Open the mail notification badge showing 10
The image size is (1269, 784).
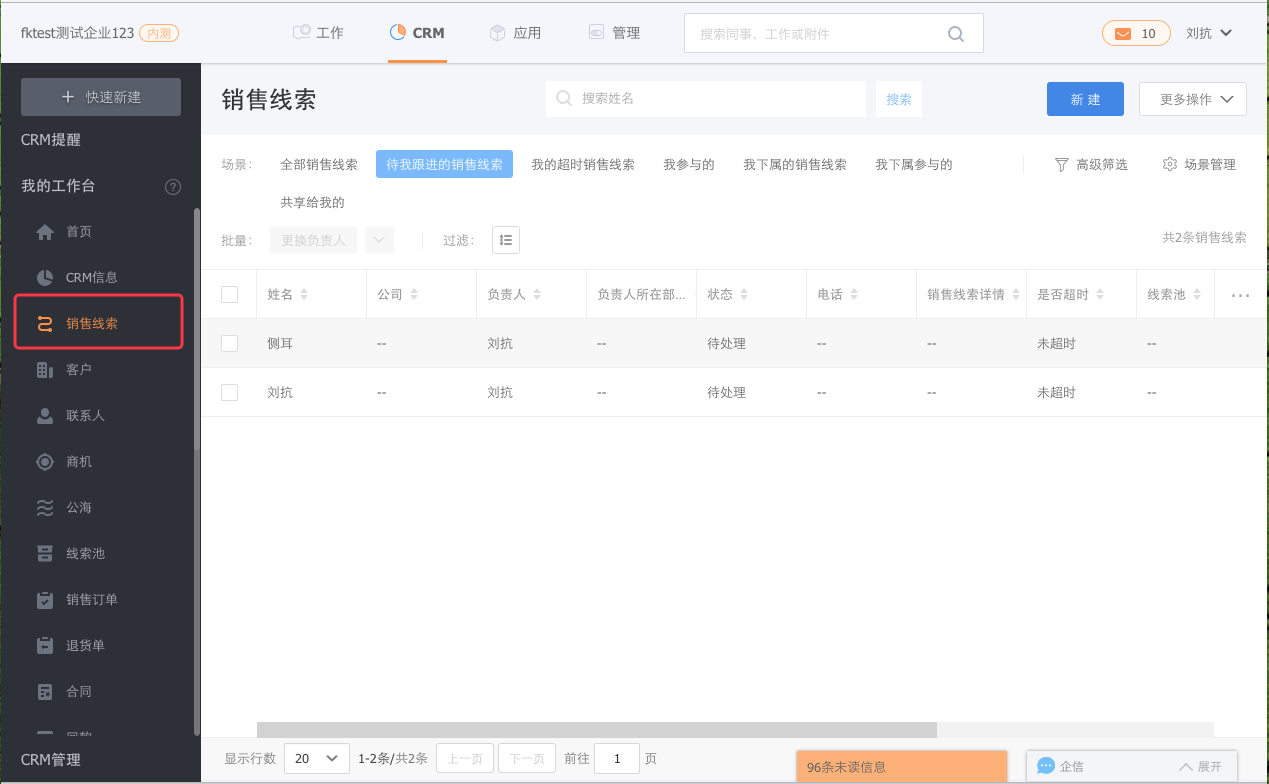[1135, 34]
